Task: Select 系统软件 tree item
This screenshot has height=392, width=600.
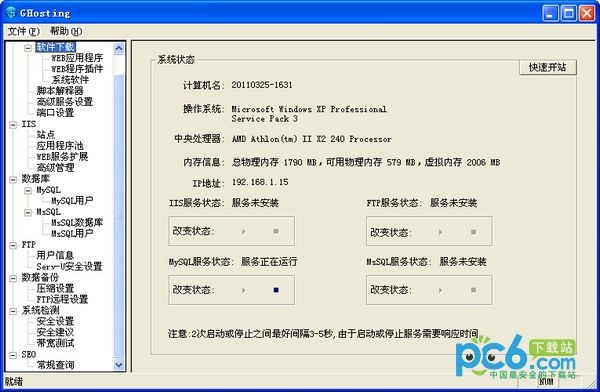Action: click(x=70, y=80)
